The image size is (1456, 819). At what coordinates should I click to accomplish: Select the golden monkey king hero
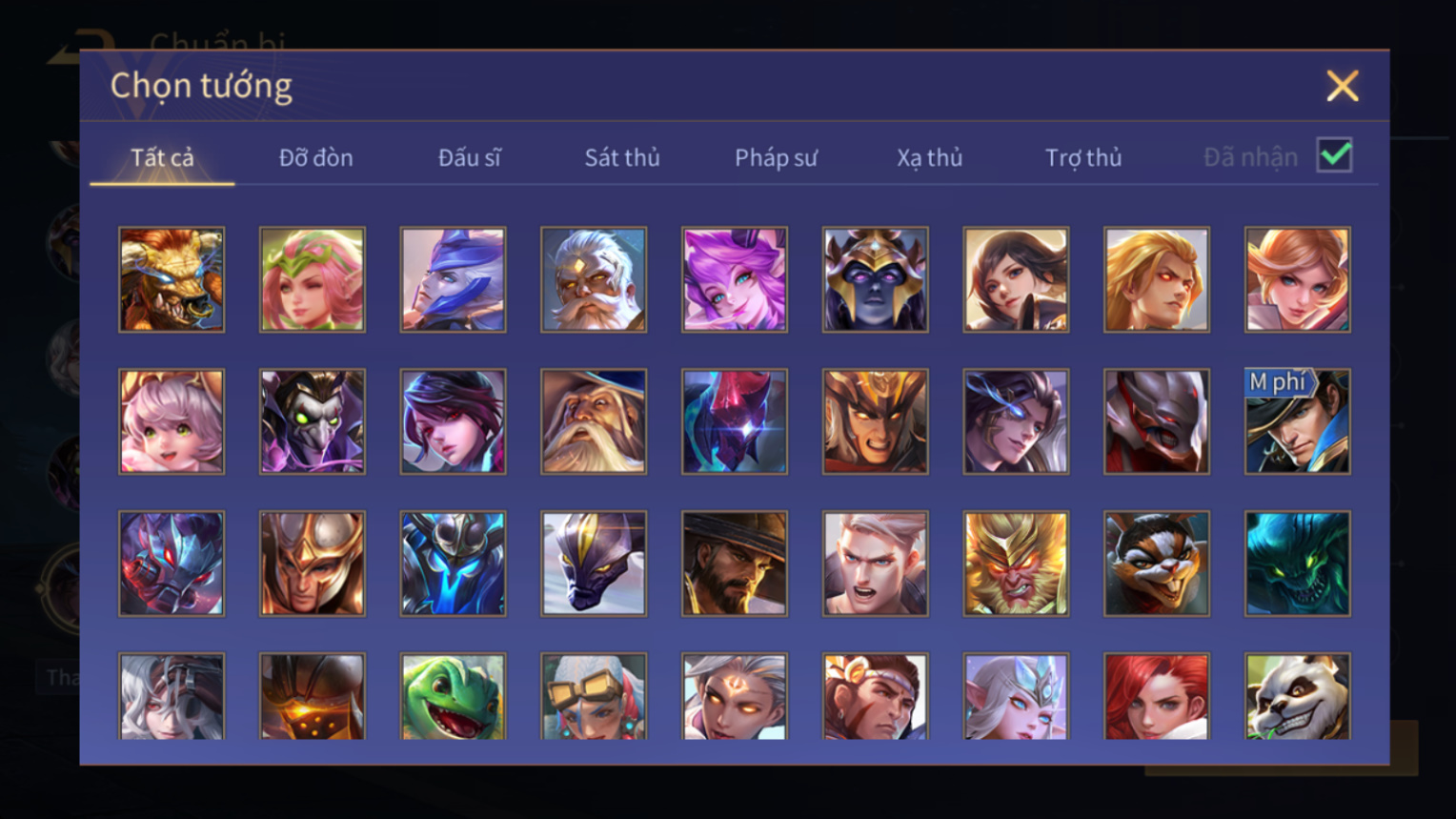1016,563
